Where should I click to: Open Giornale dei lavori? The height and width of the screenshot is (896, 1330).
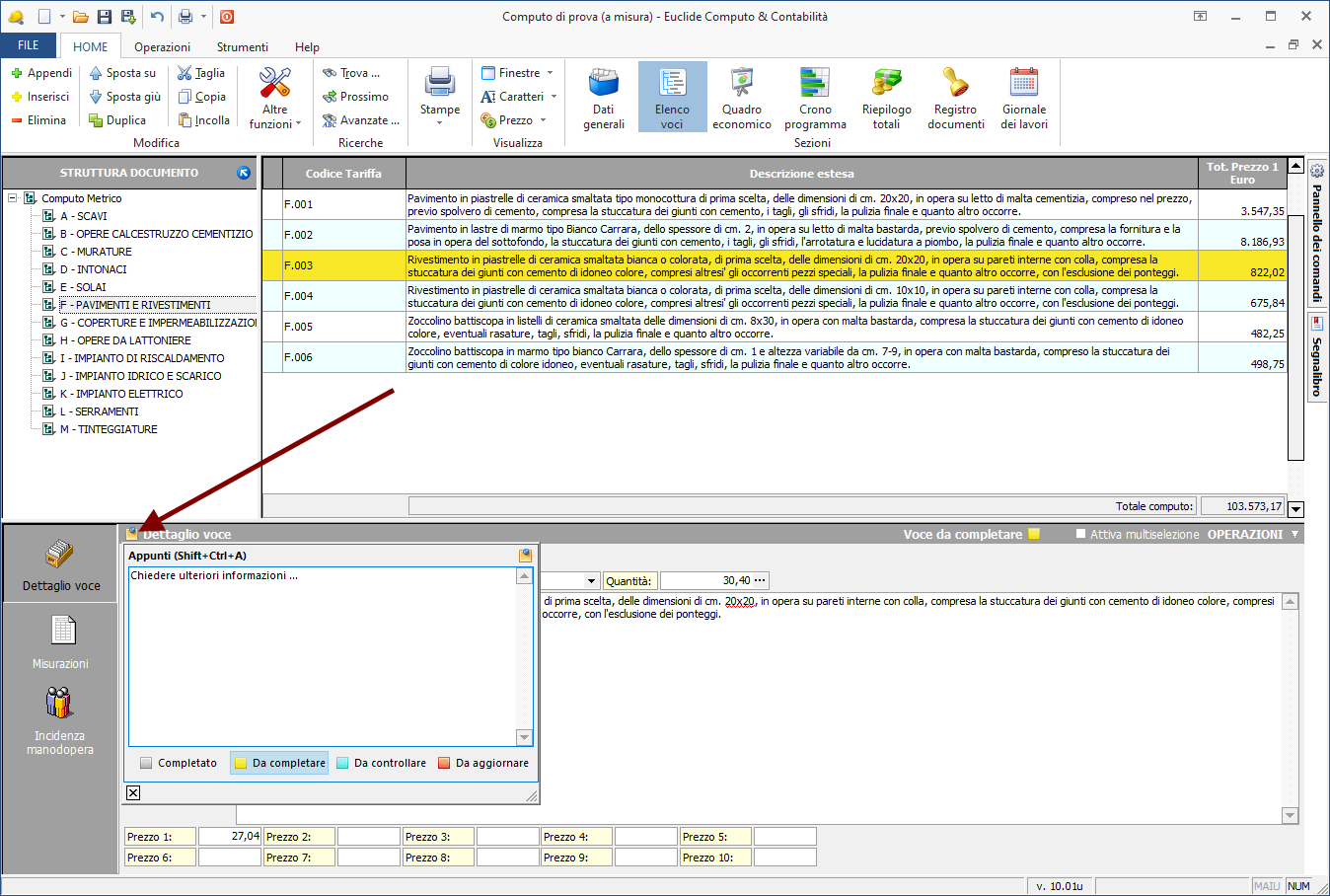(x=1023, y=98)
